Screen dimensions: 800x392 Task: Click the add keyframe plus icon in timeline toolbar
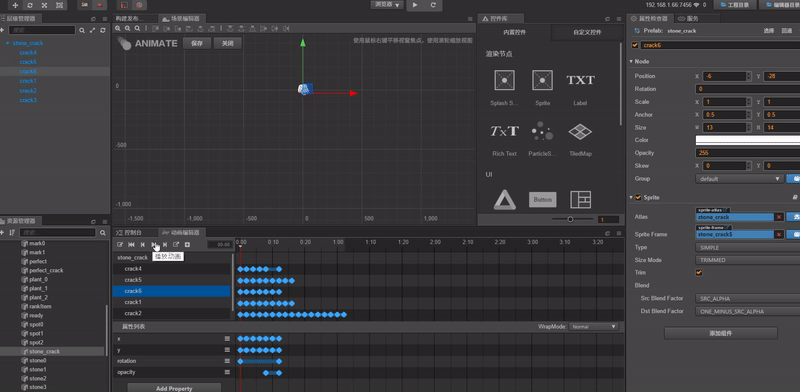coord(187,244)
